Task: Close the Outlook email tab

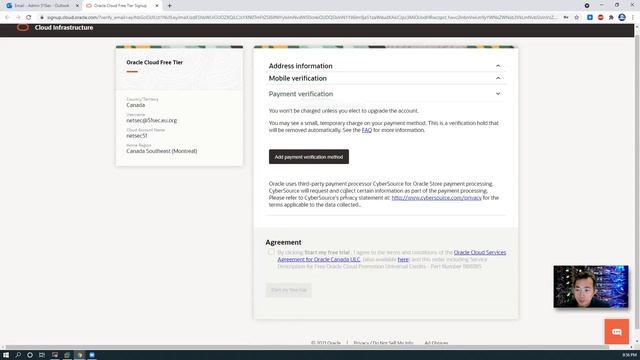Action: tap(77, 6)
